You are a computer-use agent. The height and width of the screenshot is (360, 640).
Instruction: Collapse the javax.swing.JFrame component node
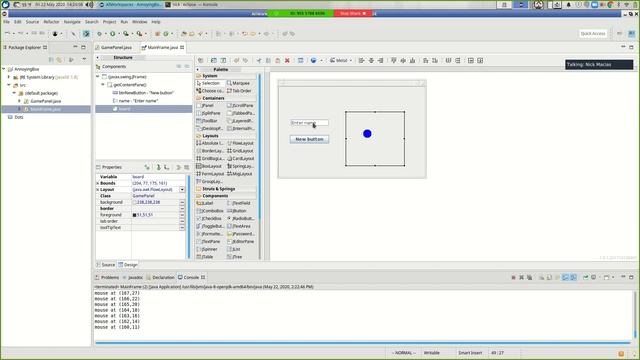point(98,77)
